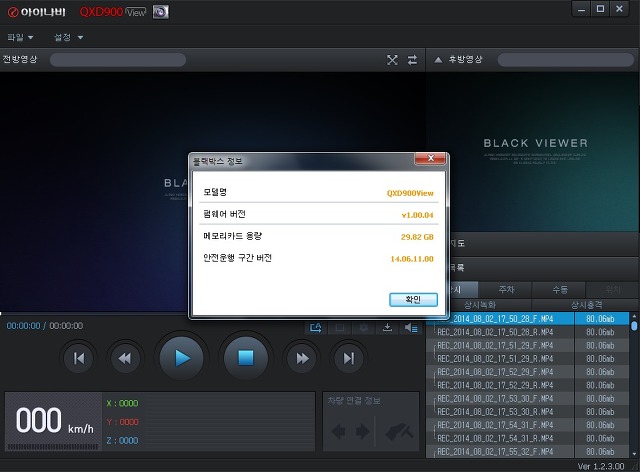Switch to the dimmed 위치 tab
Viewport: 640px width, 472px height.
[612, 289]
